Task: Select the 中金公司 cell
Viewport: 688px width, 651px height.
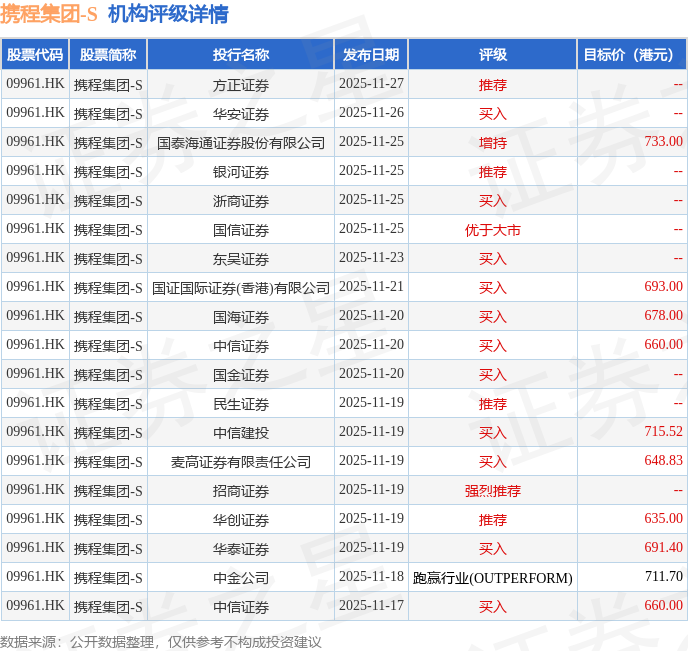Action: point(241,577)
